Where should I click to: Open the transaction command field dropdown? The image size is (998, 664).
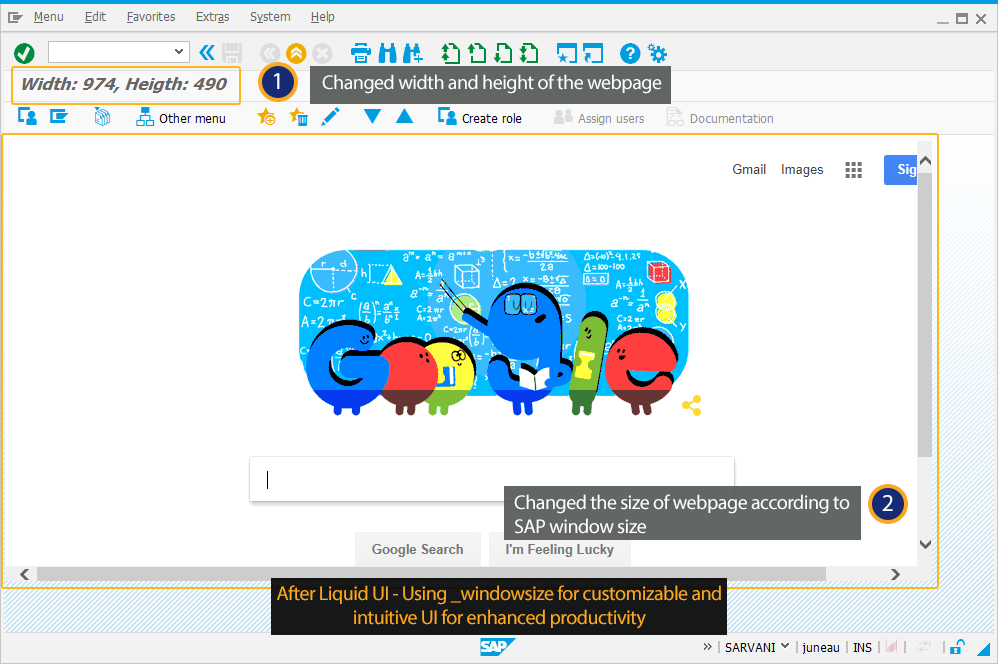tap(179, 52)
